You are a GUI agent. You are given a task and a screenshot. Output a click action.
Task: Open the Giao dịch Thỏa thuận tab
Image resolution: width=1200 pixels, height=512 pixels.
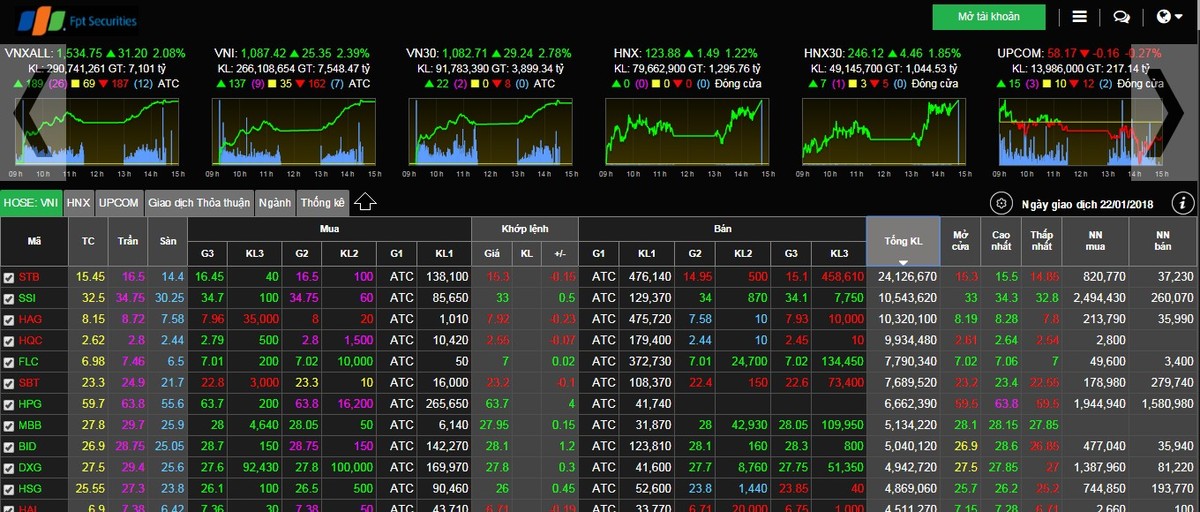199,203
